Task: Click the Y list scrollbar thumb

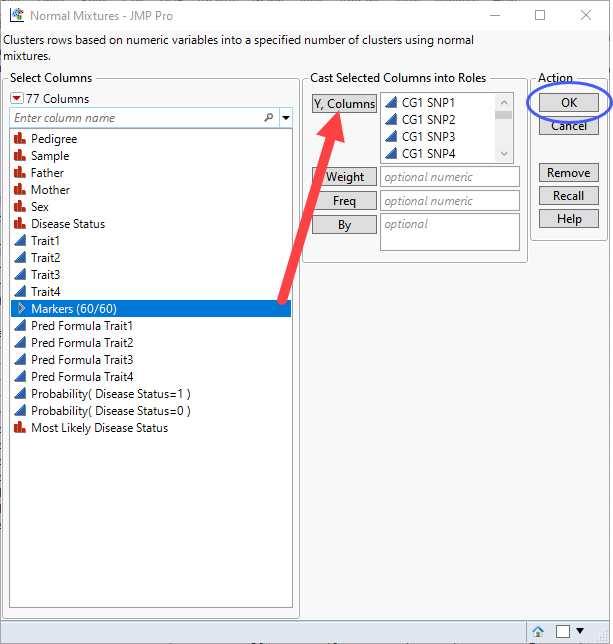Action: pyautogui.click(x=503, y=115)
